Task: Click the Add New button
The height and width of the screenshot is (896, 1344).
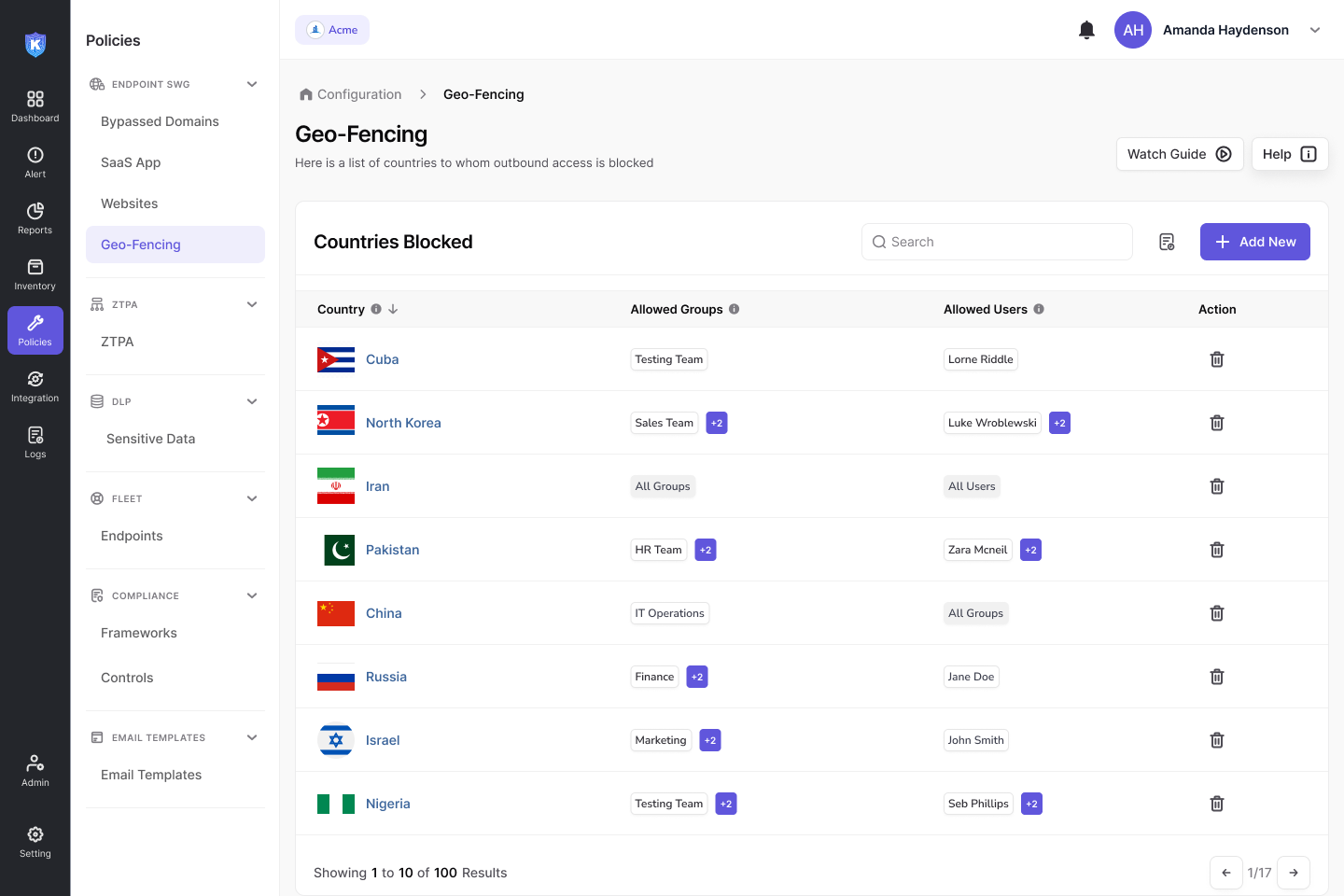Action: [1254, 242]
